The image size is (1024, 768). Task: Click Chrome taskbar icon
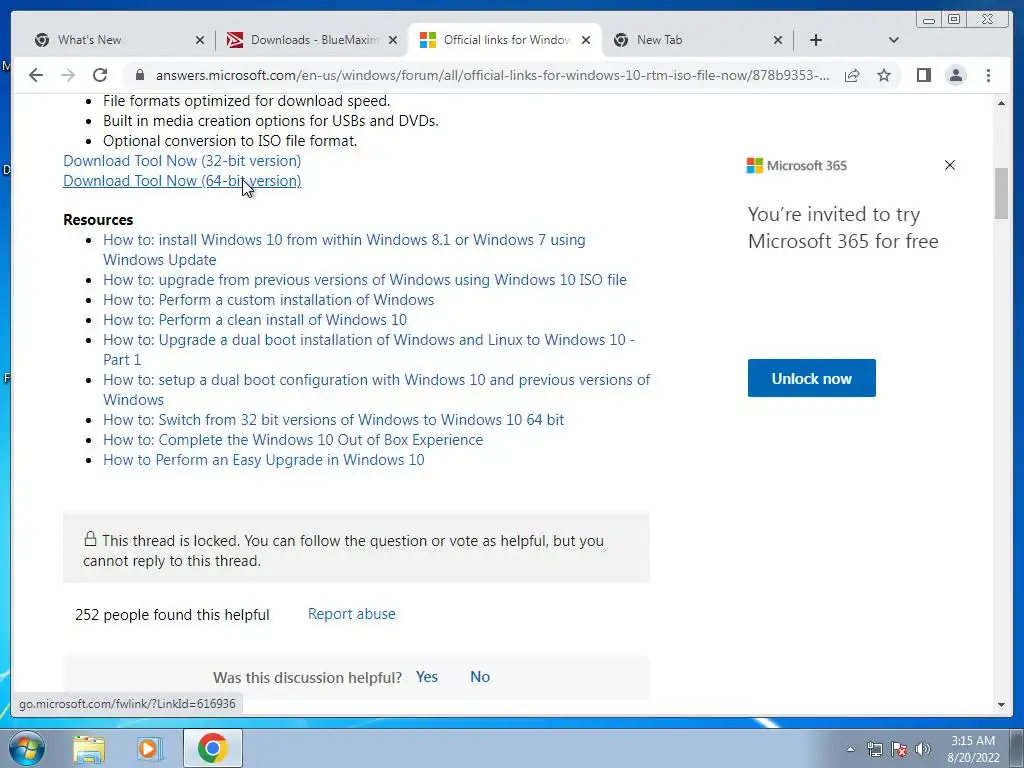tap(213, 748)
